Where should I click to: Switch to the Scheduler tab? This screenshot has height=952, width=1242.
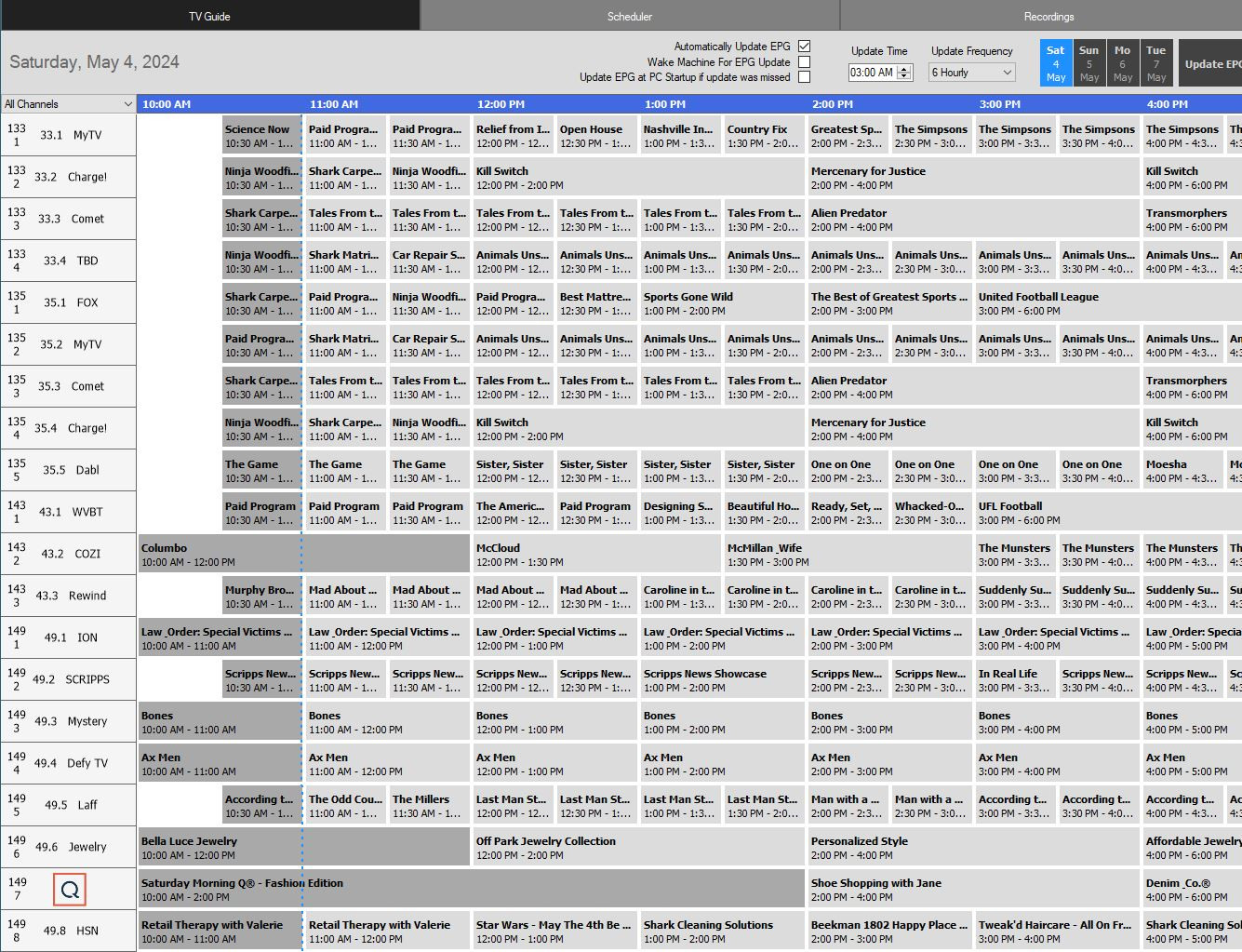630,16
